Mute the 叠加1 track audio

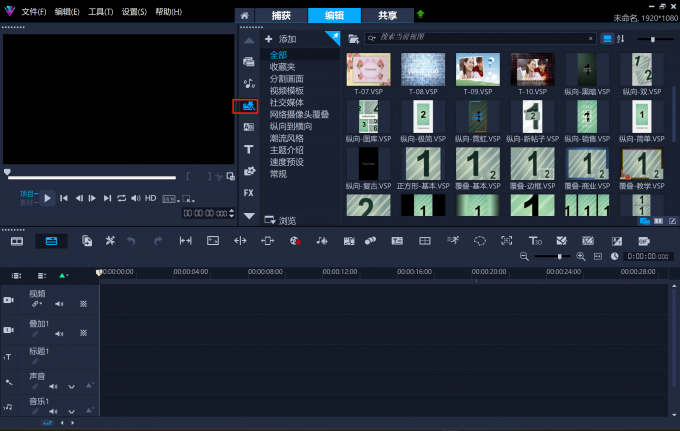point(59,333)
